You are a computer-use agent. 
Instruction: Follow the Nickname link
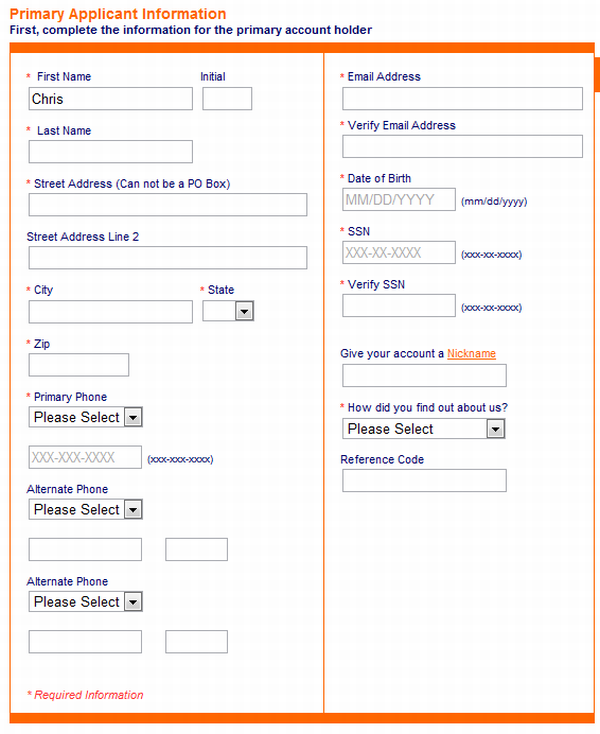pyautogui.click(x=471, y=353)
